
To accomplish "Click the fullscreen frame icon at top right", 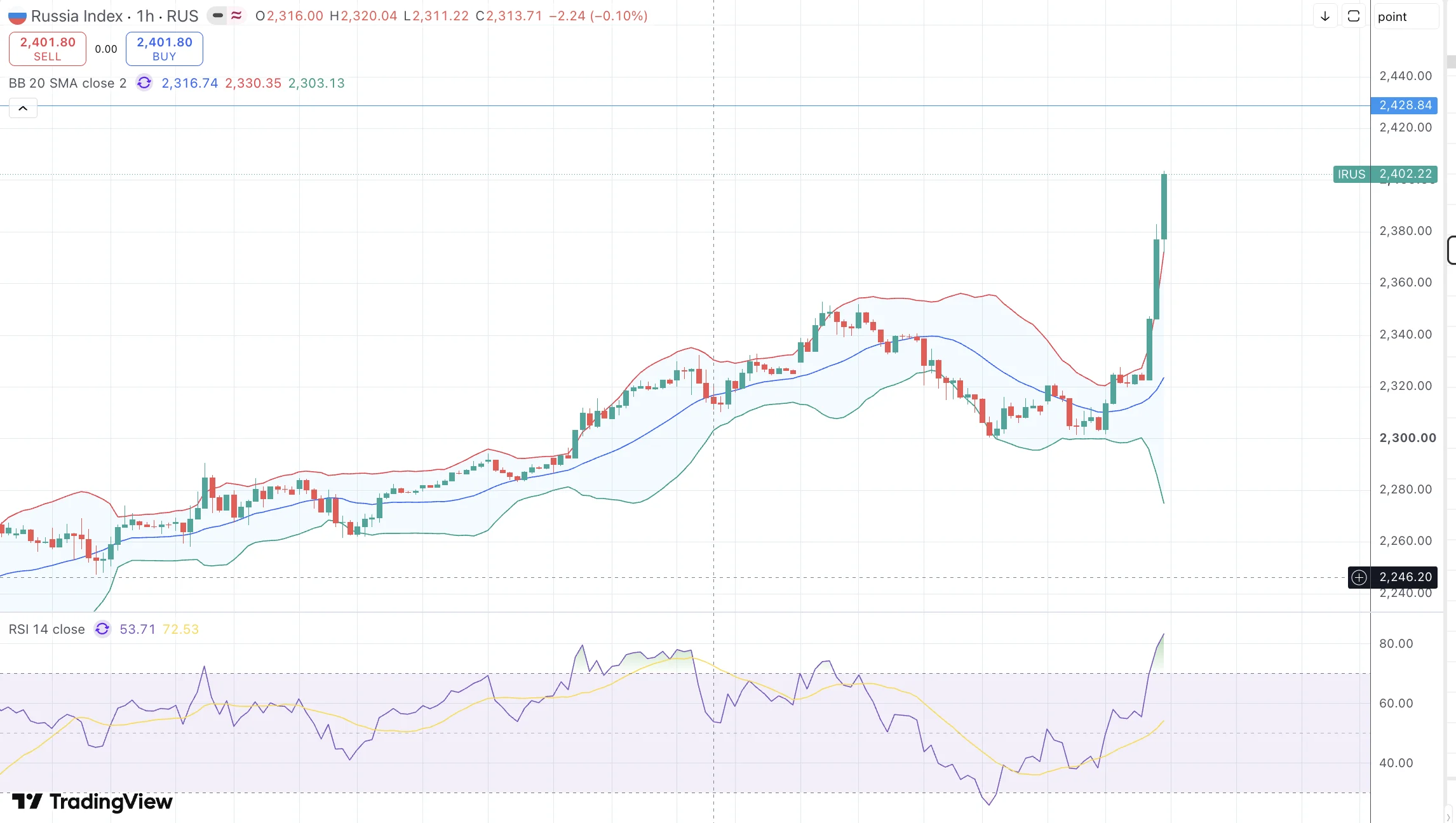I will pyautogui.click(x=1354, y=17).
